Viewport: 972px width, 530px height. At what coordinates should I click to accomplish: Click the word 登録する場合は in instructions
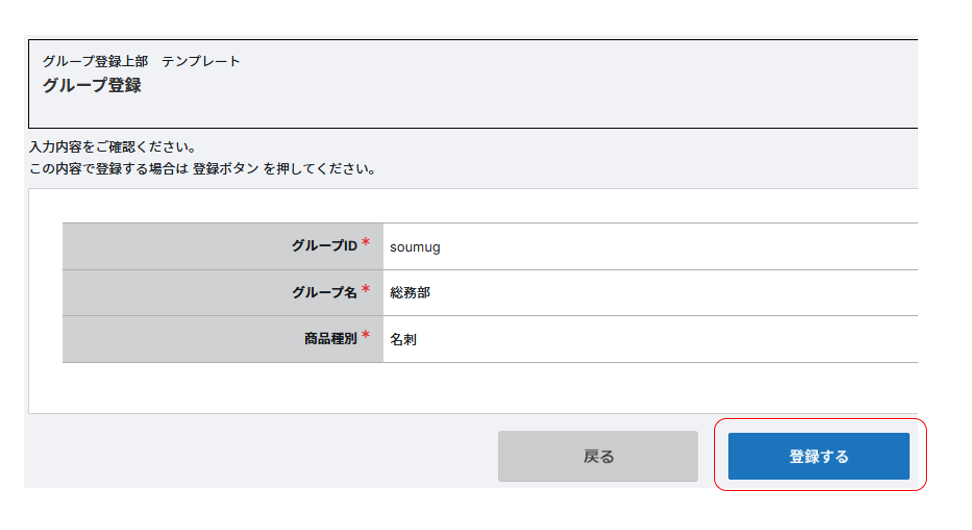click(144, 169)
